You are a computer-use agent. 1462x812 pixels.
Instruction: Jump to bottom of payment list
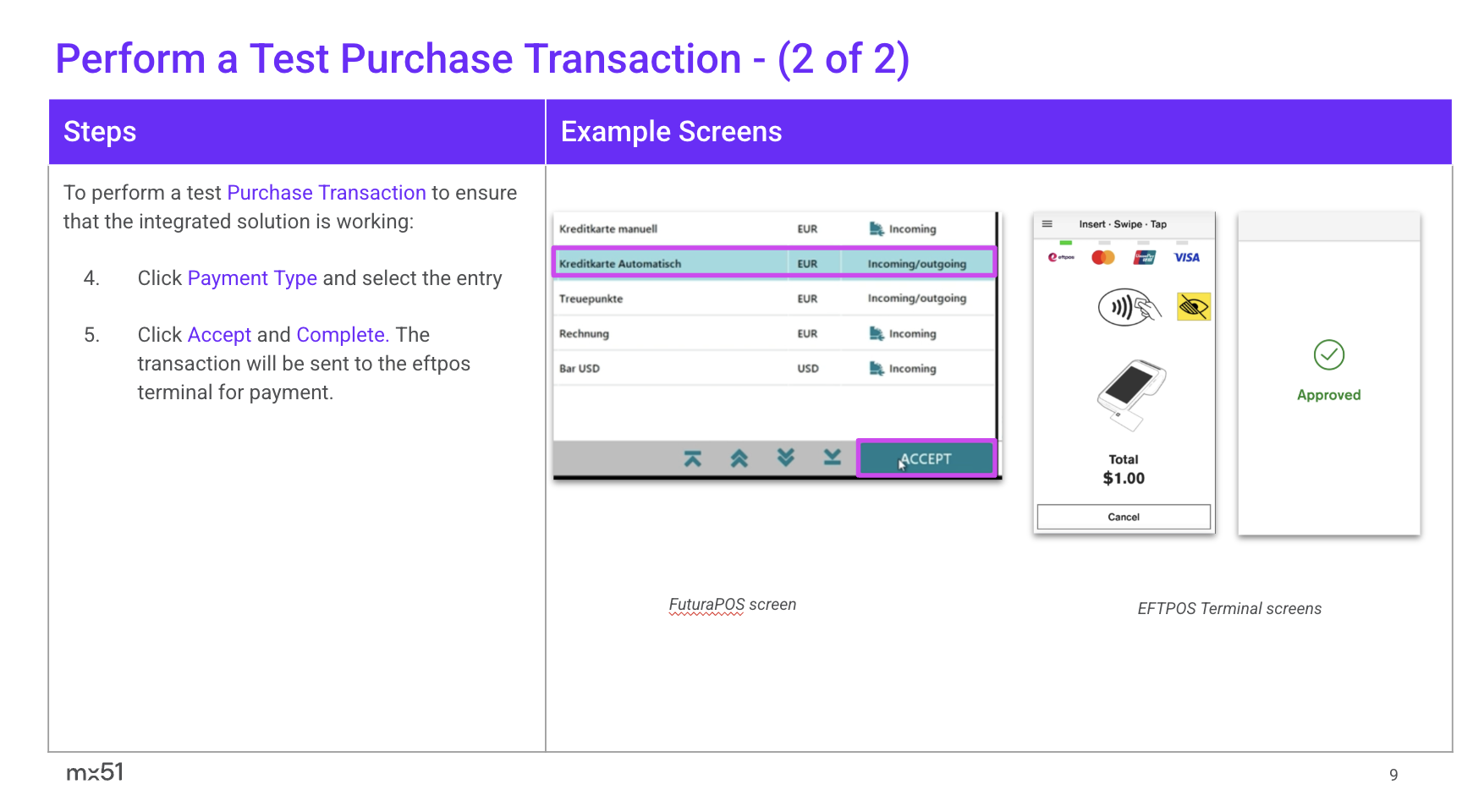tap(833, 458)
